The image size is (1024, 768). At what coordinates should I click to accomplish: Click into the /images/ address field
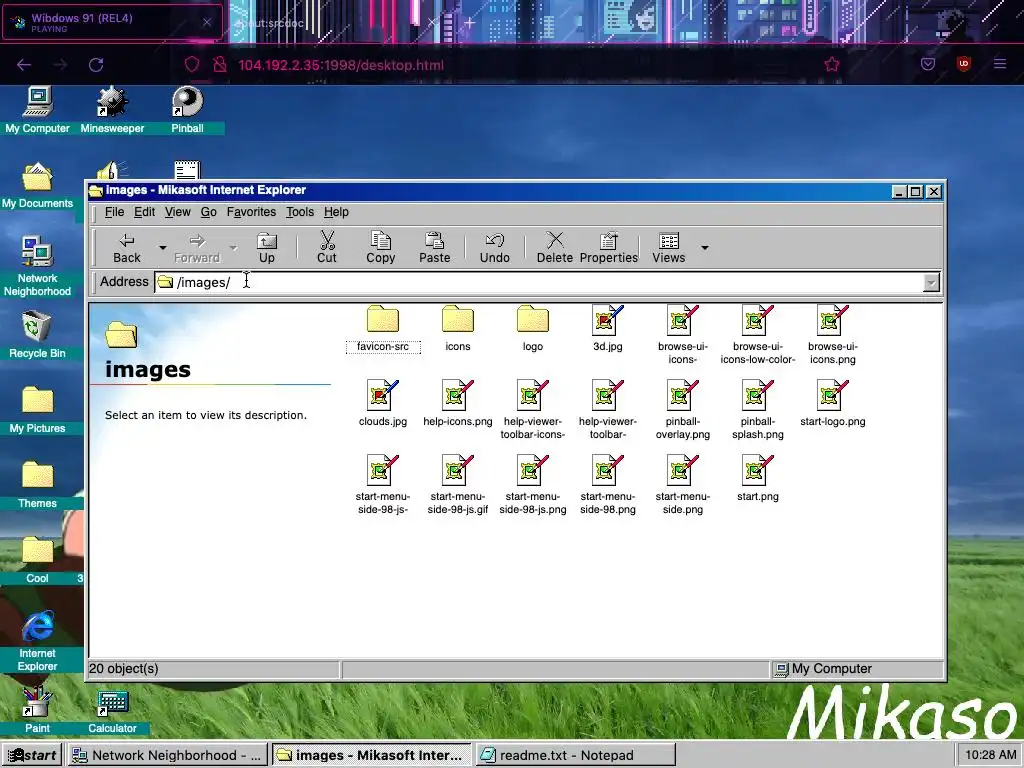(539, 282)
